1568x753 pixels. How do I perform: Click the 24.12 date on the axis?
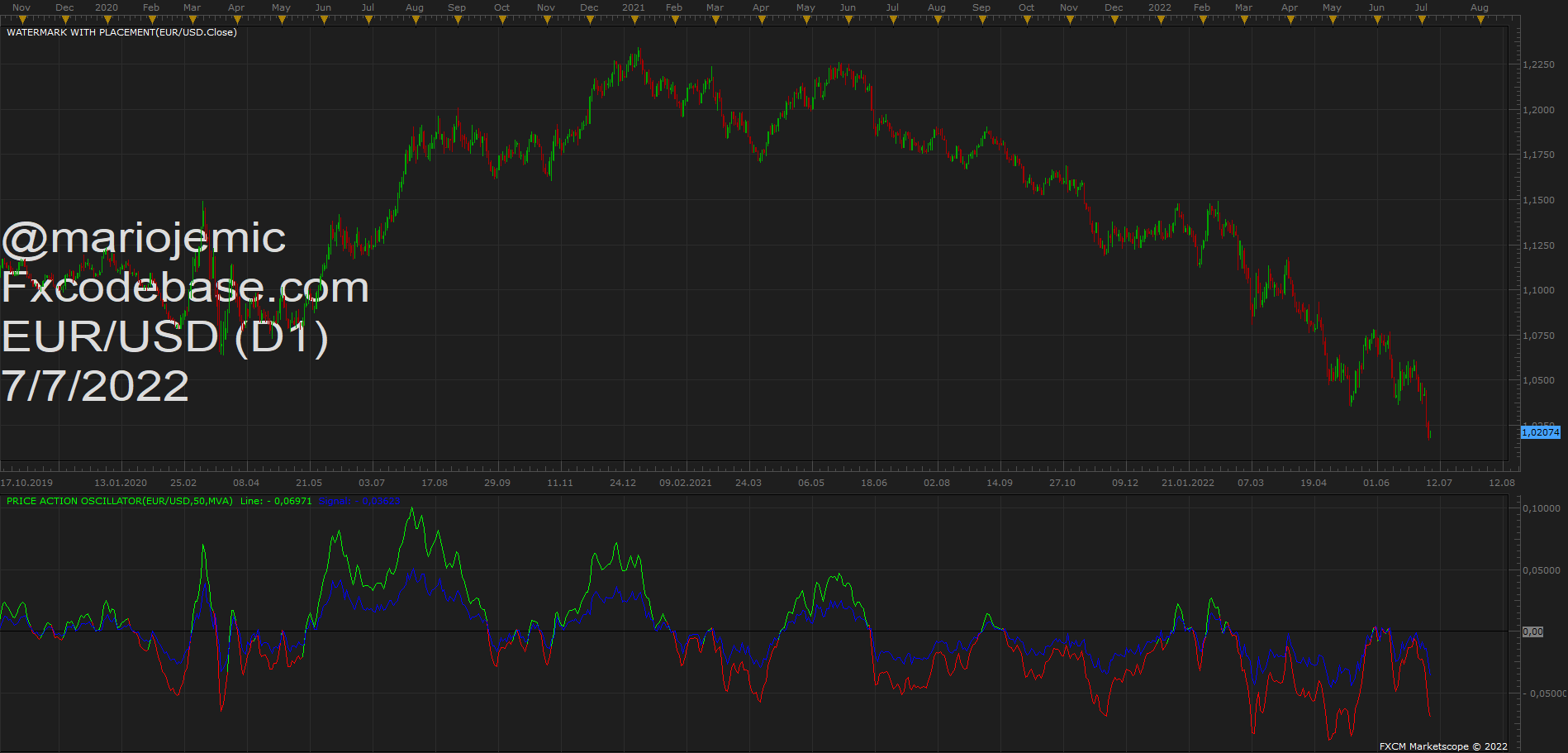click(623, 483)
